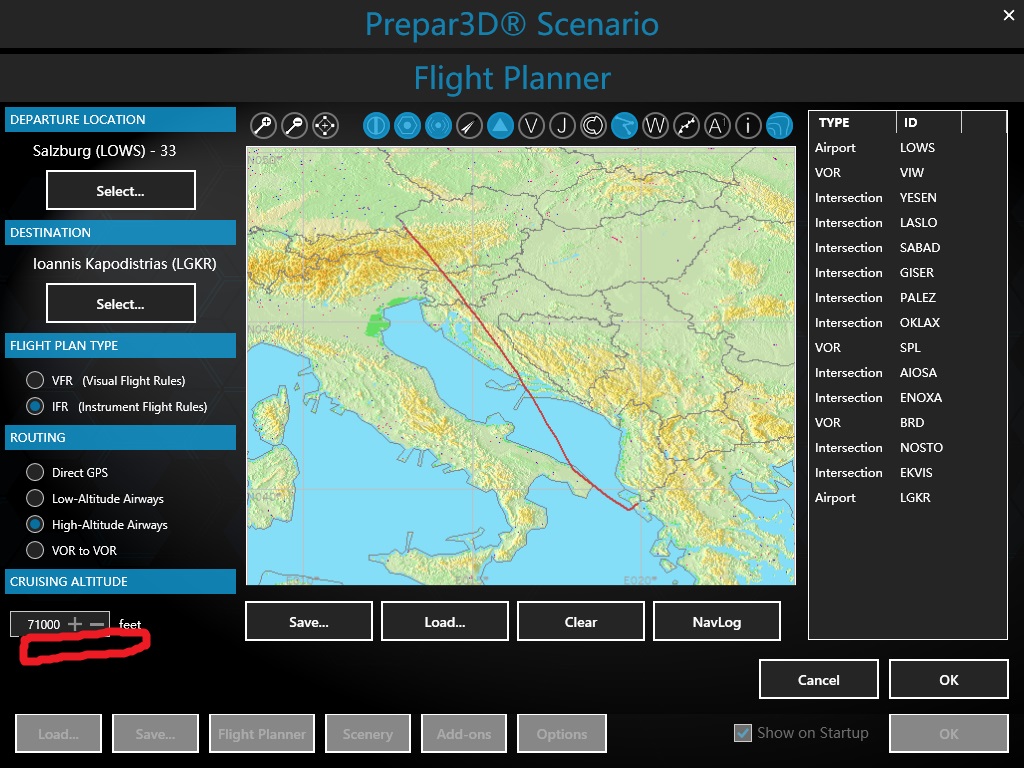Click the background Scenario OK button

(x=948, y=733)
